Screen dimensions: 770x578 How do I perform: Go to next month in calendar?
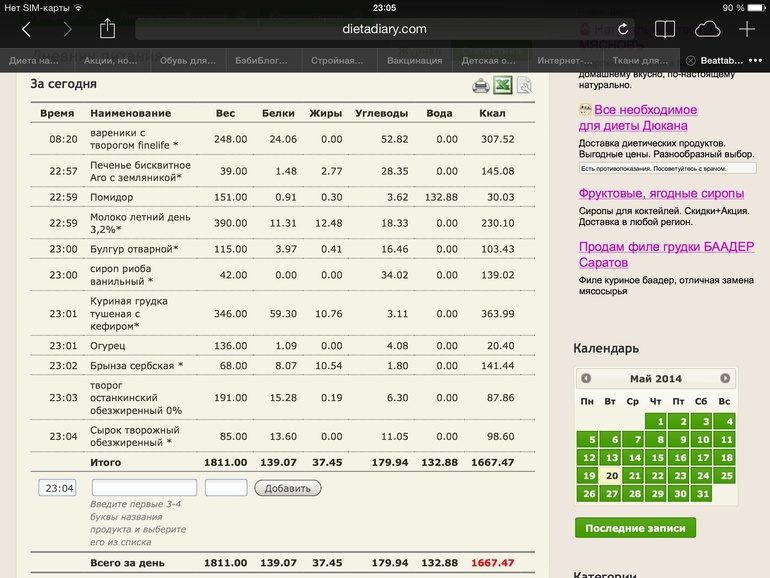pos(725,378)
